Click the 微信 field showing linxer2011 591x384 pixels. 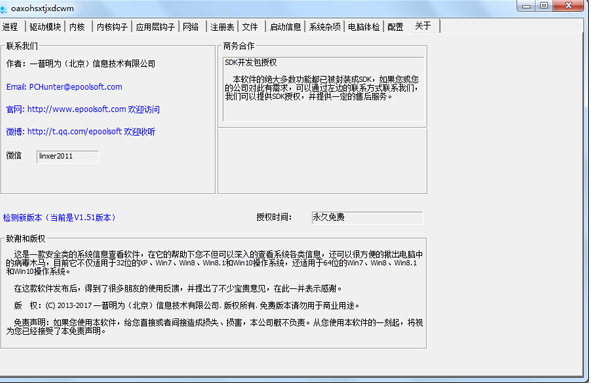67,156
